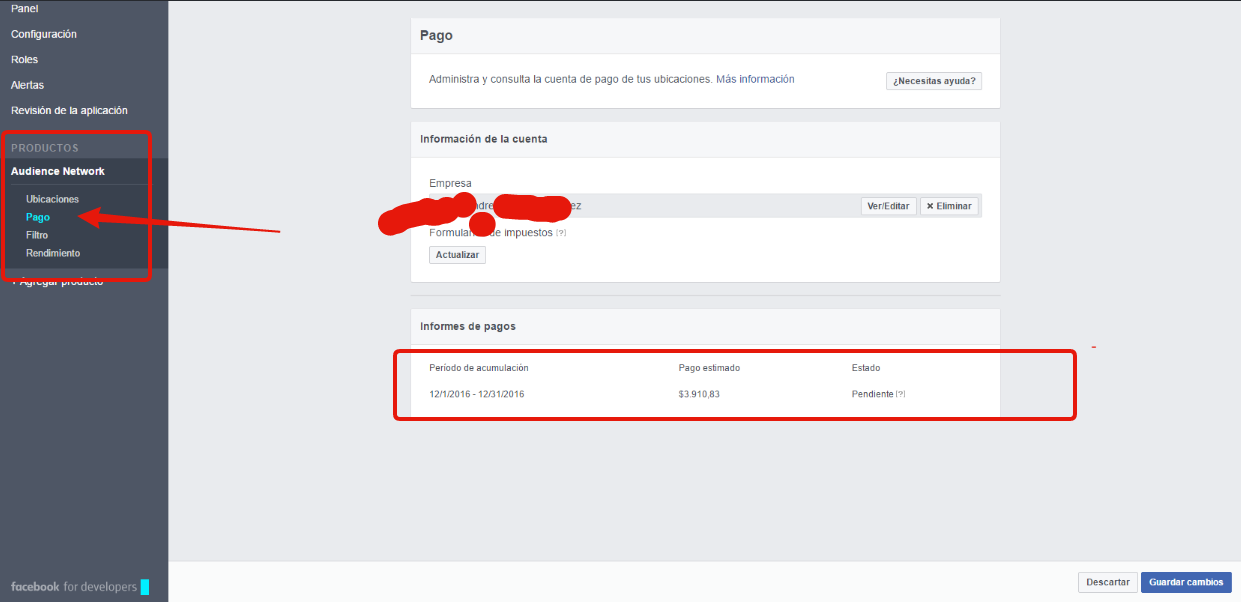Open Filtro under Audience Network
The width and height of the screenshot is (1241, 602).
pyautogui.click(x=37, y=235)
